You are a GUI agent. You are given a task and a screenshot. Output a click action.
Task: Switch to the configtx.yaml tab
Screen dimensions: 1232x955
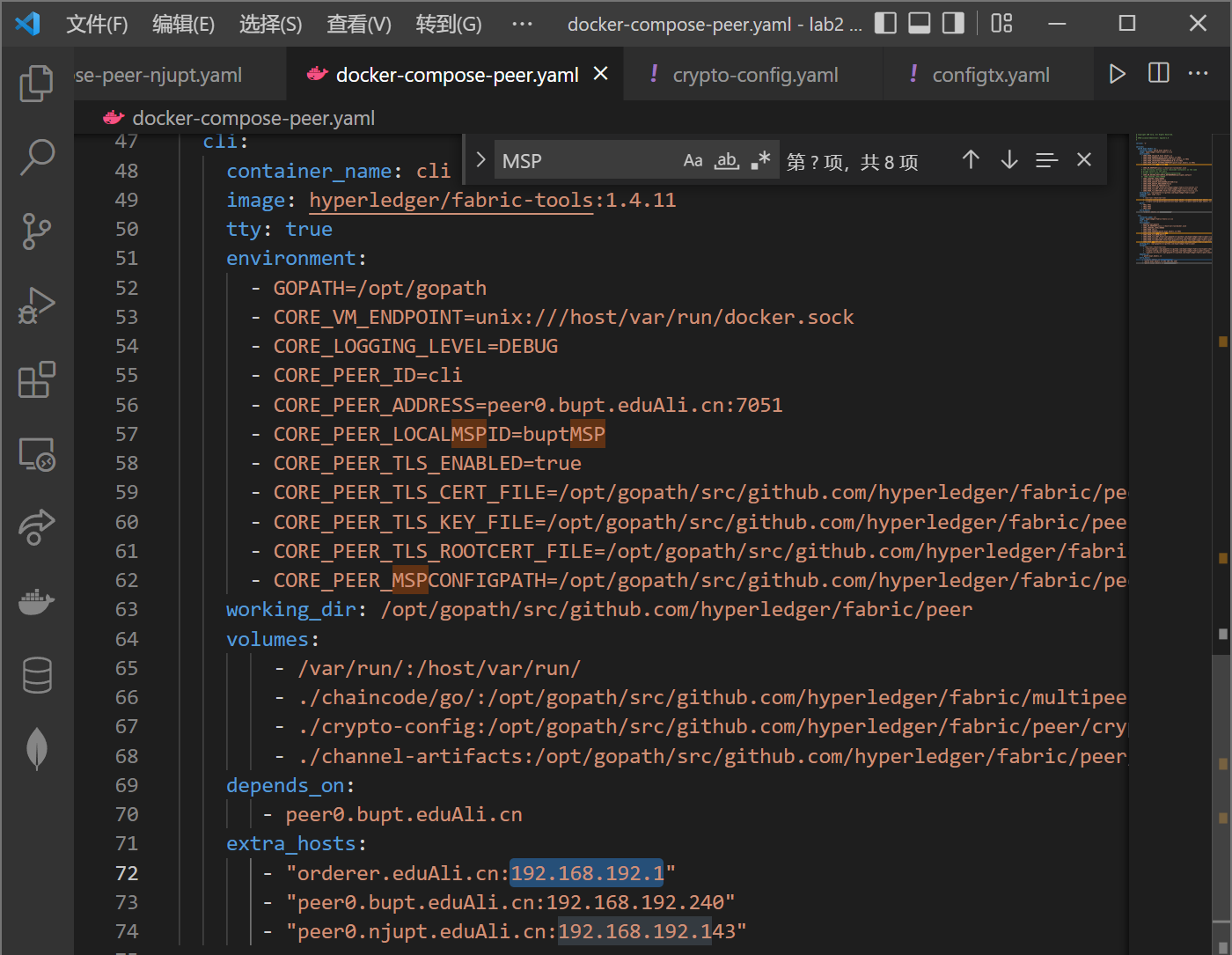[990, 75]
